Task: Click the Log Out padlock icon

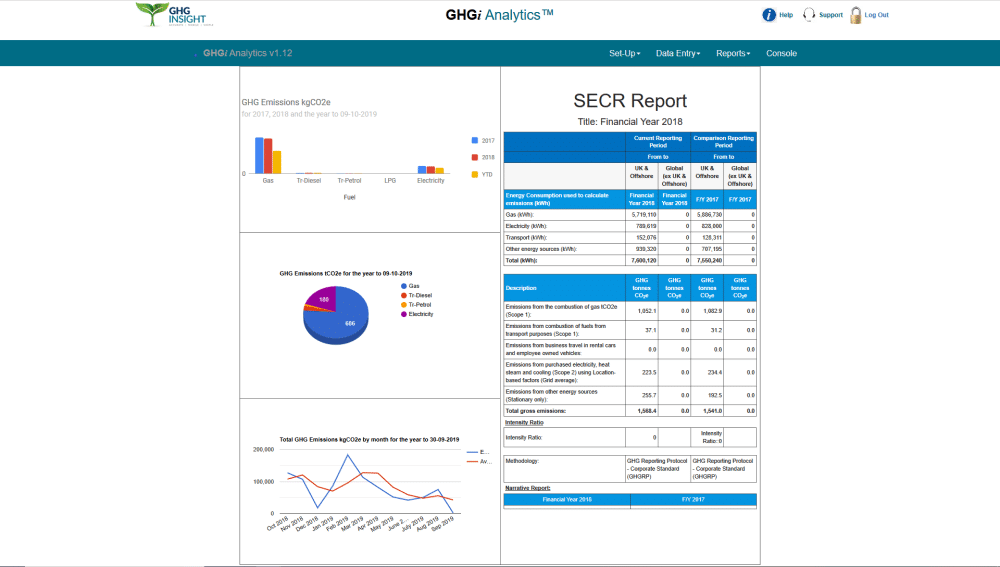Action: pos(856,15)
